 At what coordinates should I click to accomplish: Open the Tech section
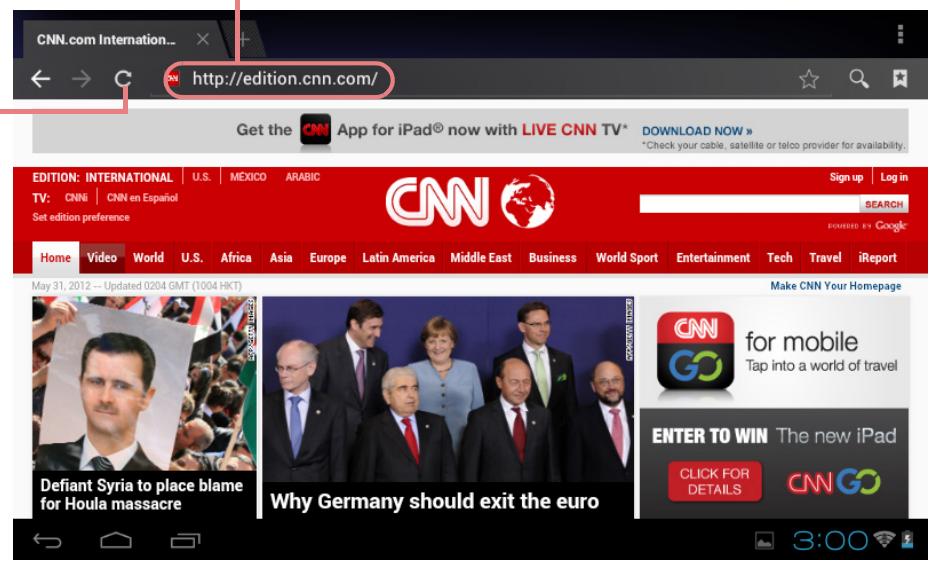780,258
